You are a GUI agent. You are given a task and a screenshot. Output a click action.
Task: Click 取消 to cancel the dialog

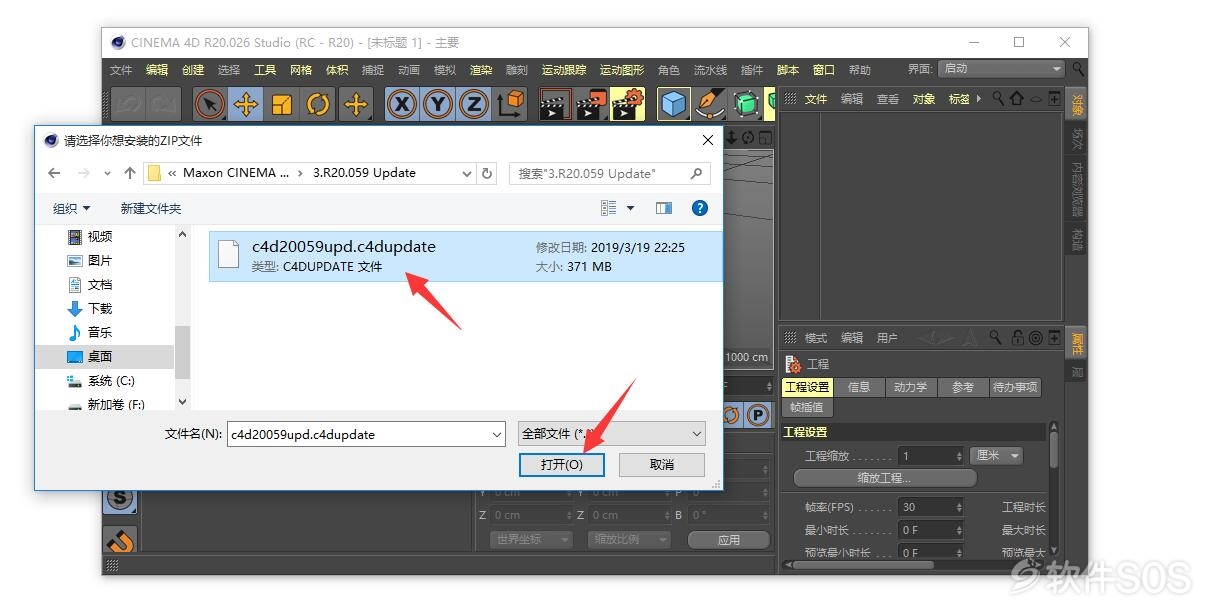click(662, 465)
